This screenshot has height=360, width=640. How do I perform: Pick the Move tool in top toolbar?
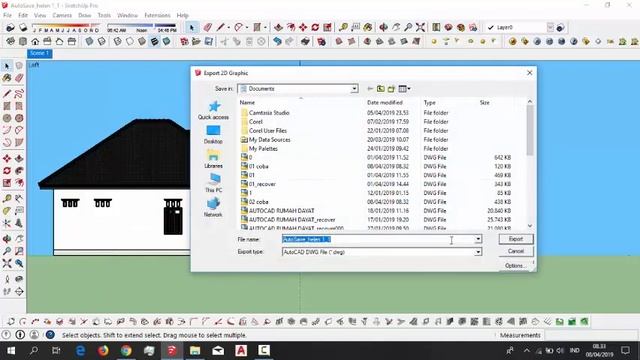click(303, 27)
